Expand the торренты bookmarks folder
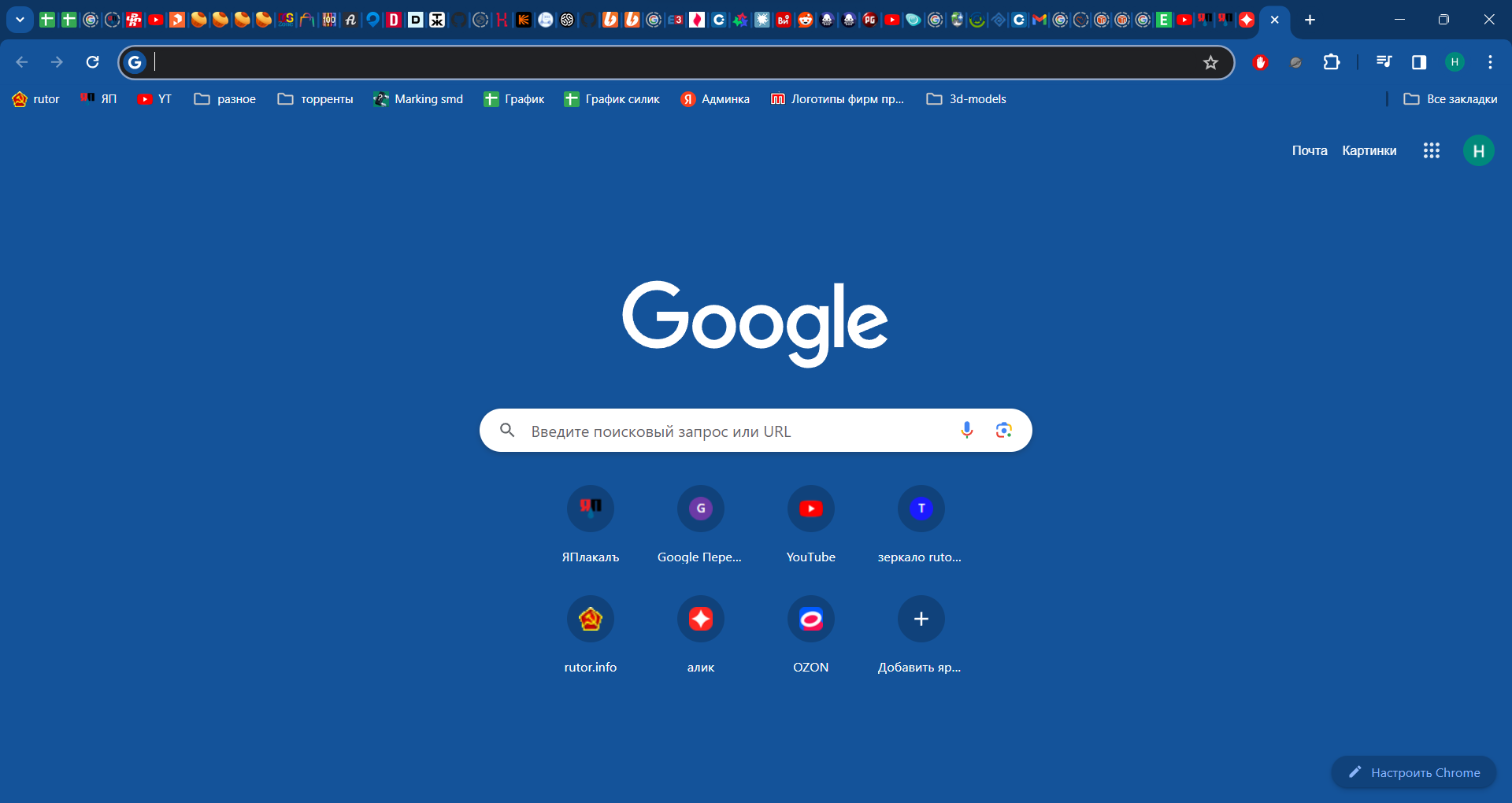The height and width of the screenshot is (803, 1512). point(316,99)
